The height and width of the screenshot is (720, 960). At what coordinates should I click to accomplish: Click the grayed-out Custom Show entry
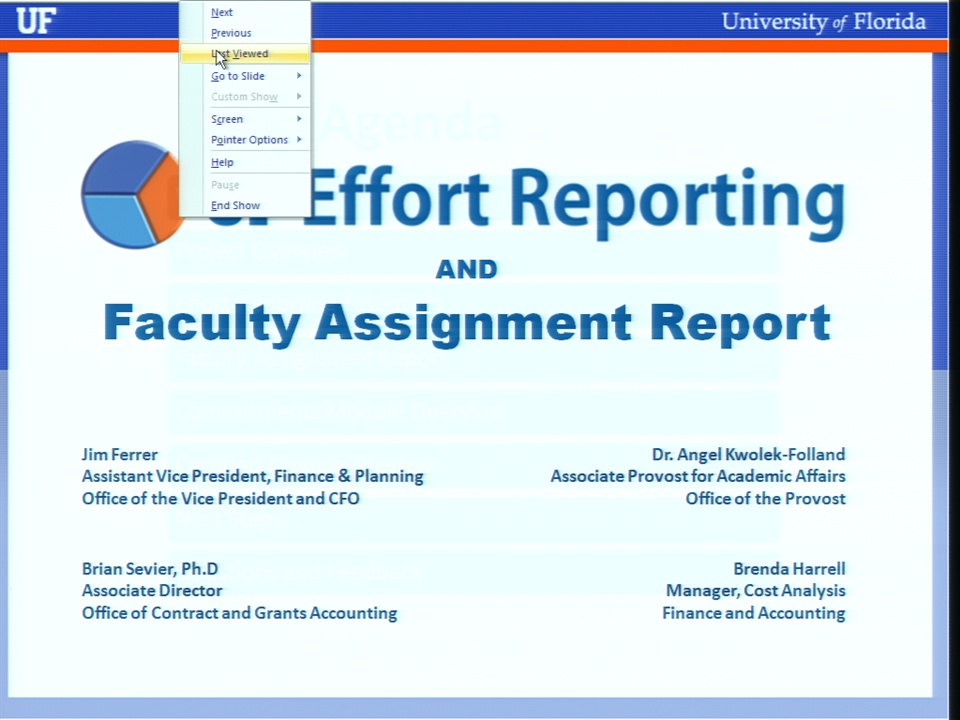click(245, 97)
